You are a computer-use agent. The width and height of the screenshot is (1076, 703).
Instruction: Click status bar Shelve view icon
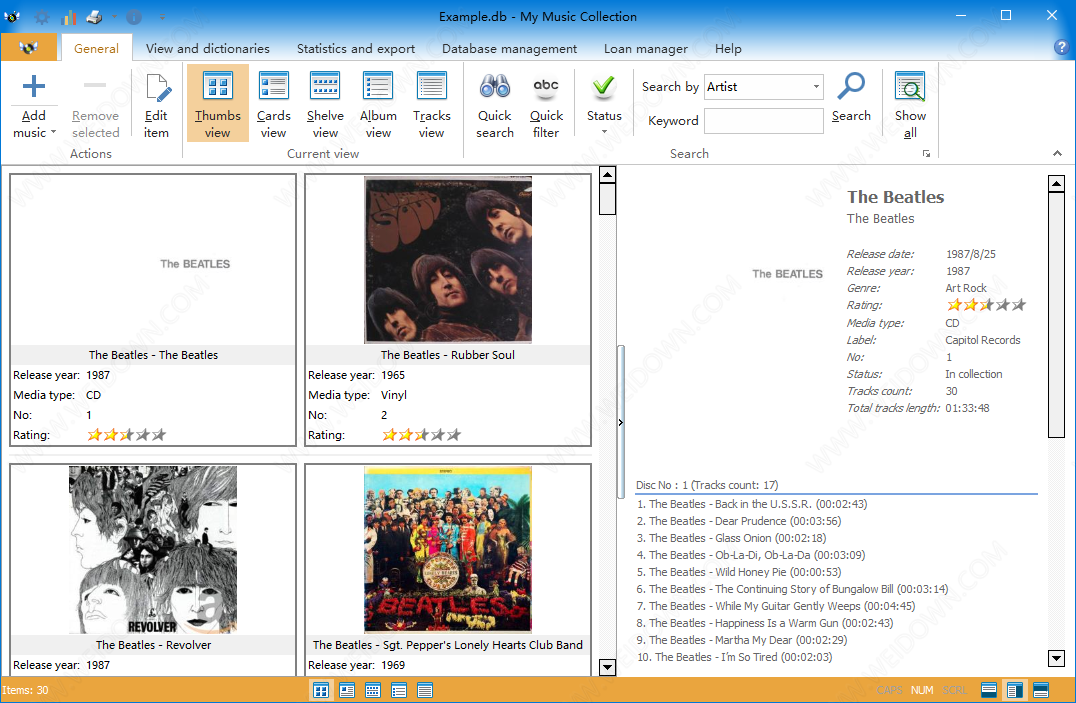coord(373,690)
